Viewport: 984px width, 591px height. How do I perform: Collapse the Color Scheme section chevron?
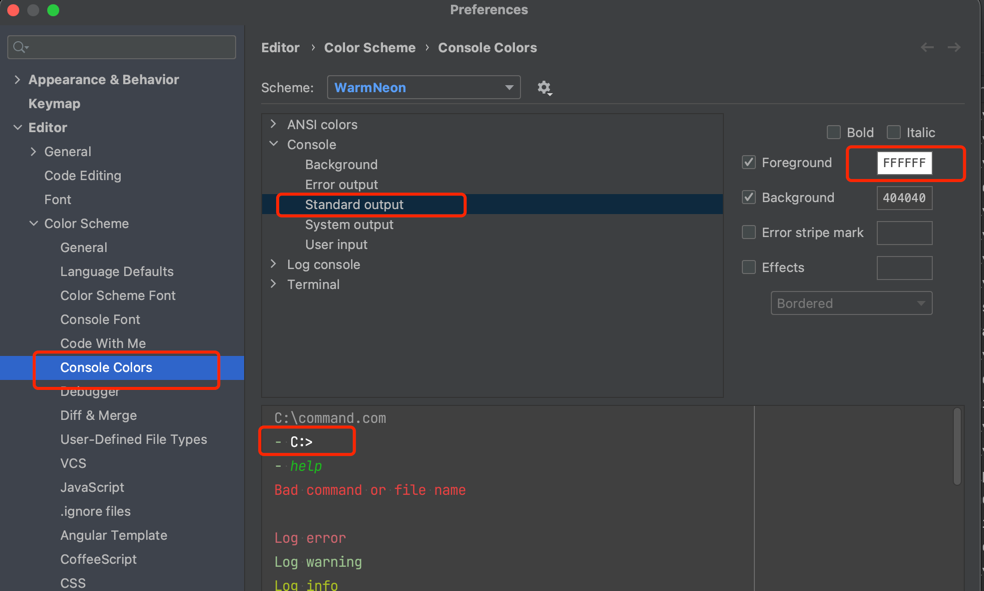(x=33, y=223)
